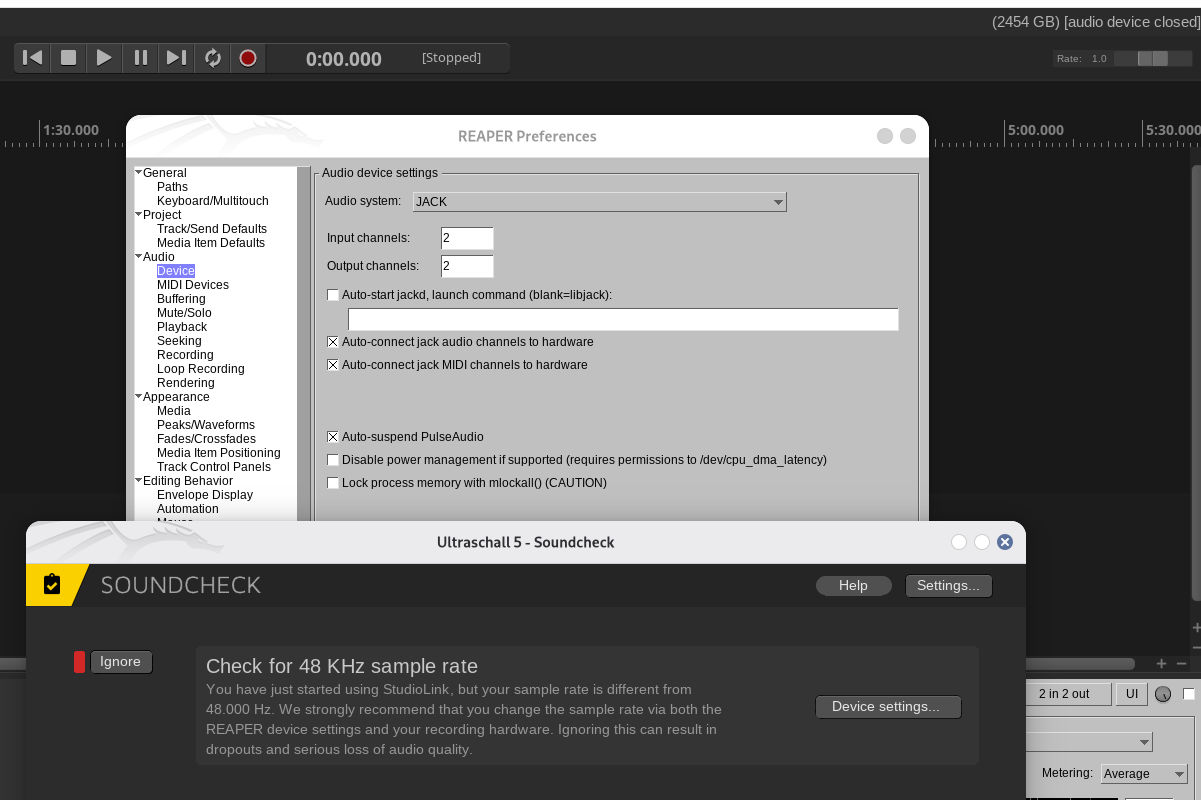
Task: Zoom in horizontally with the plus icon
Action: click(x=1161, y=663)
